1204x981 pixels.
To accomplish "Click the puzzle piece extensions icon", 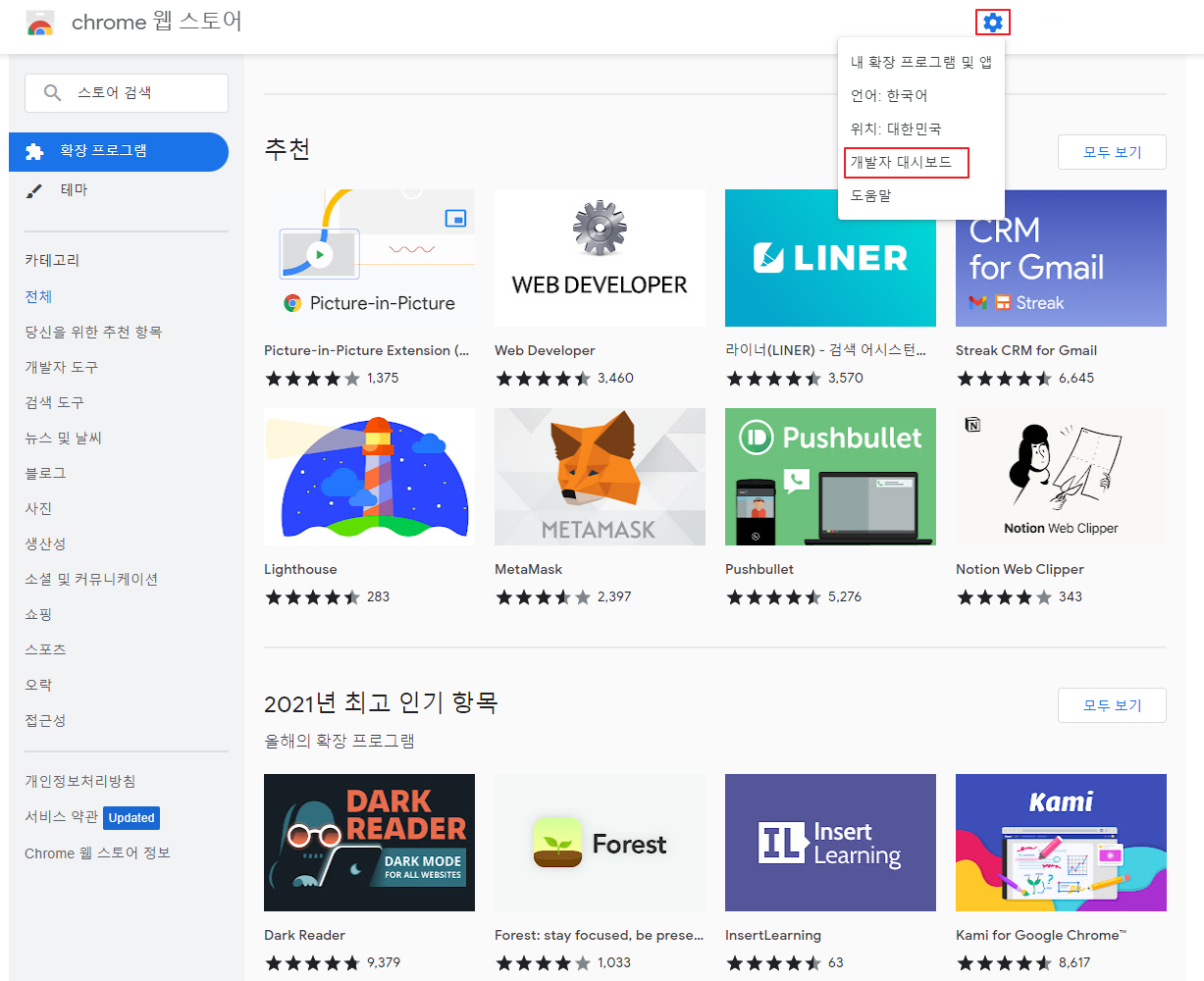I will [35, 151].
